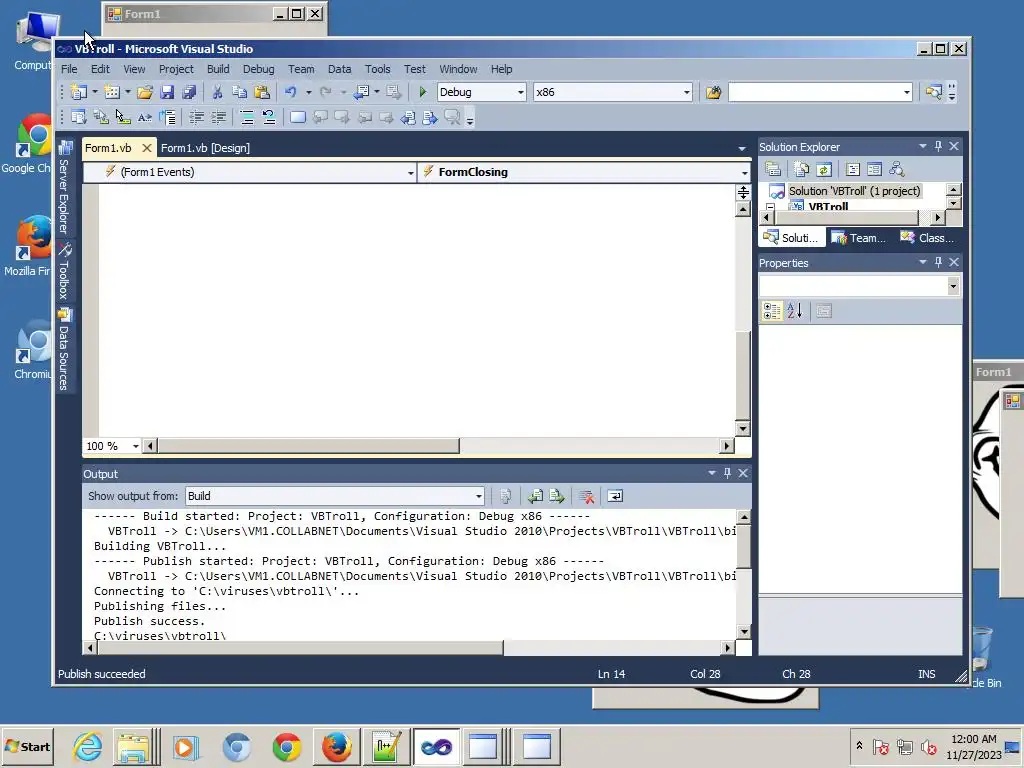The height and width of the screenshot is (768, 1024).
Task: Toggle Show All Files in Solution Explorer
Action: (802, 169)
